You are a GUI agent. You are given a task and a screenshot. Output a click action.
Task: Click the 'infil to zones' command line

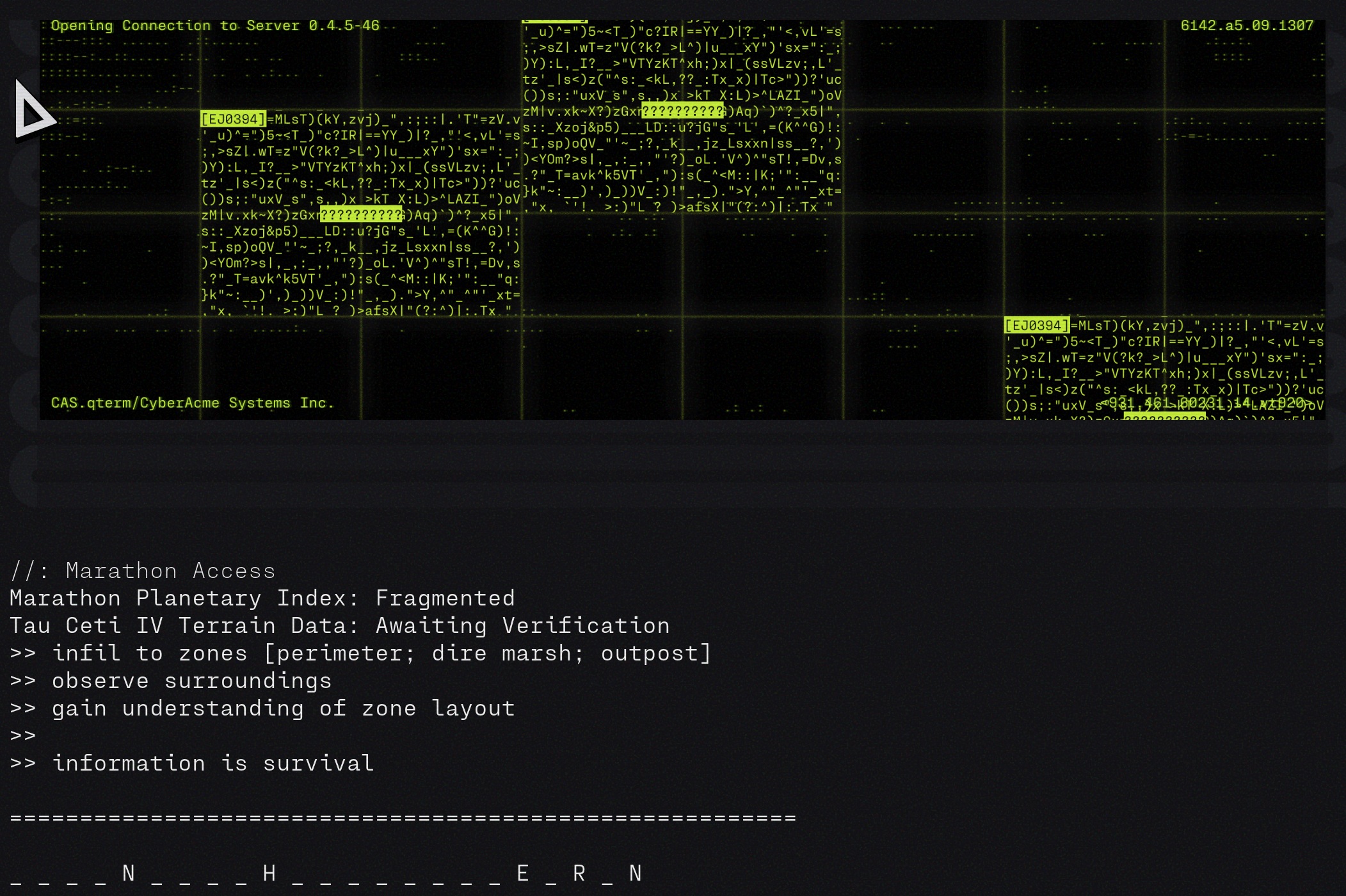click(360, 653)
